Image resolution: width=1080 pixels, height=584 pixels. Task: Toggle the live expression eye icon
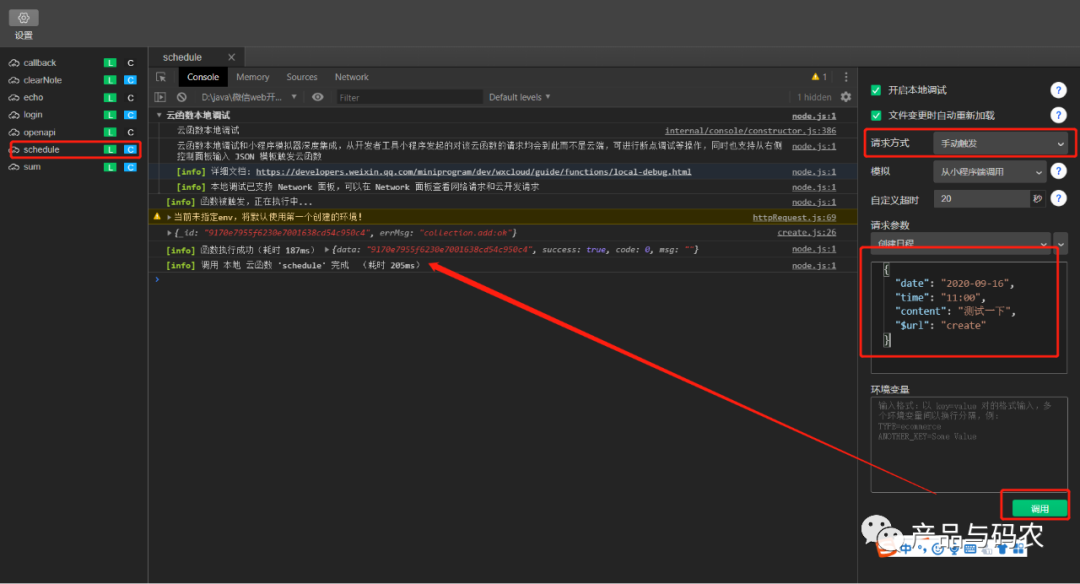click(x=318, y=97)
